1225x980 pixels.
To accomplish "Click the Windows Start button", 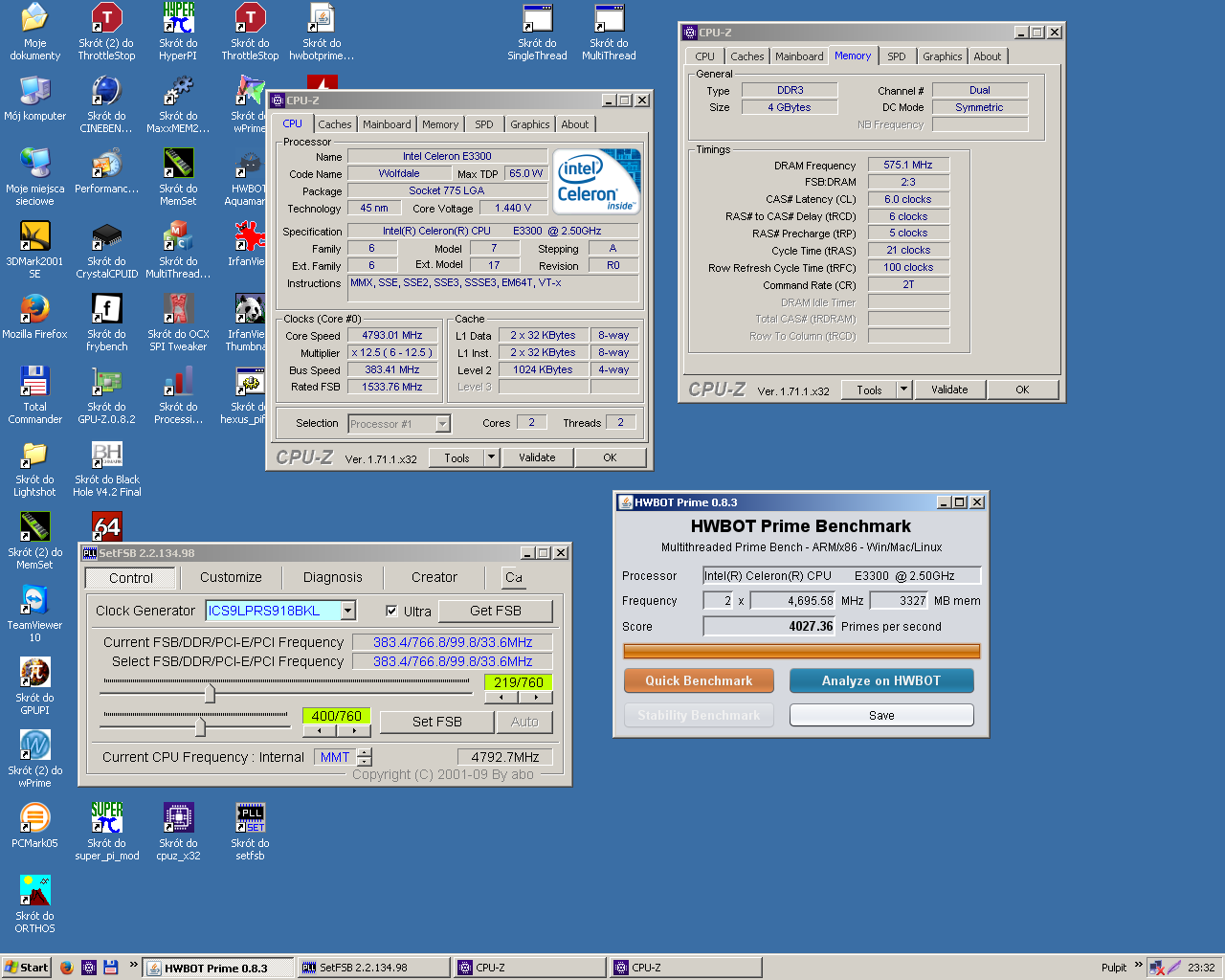I will [x=26, y=968].
